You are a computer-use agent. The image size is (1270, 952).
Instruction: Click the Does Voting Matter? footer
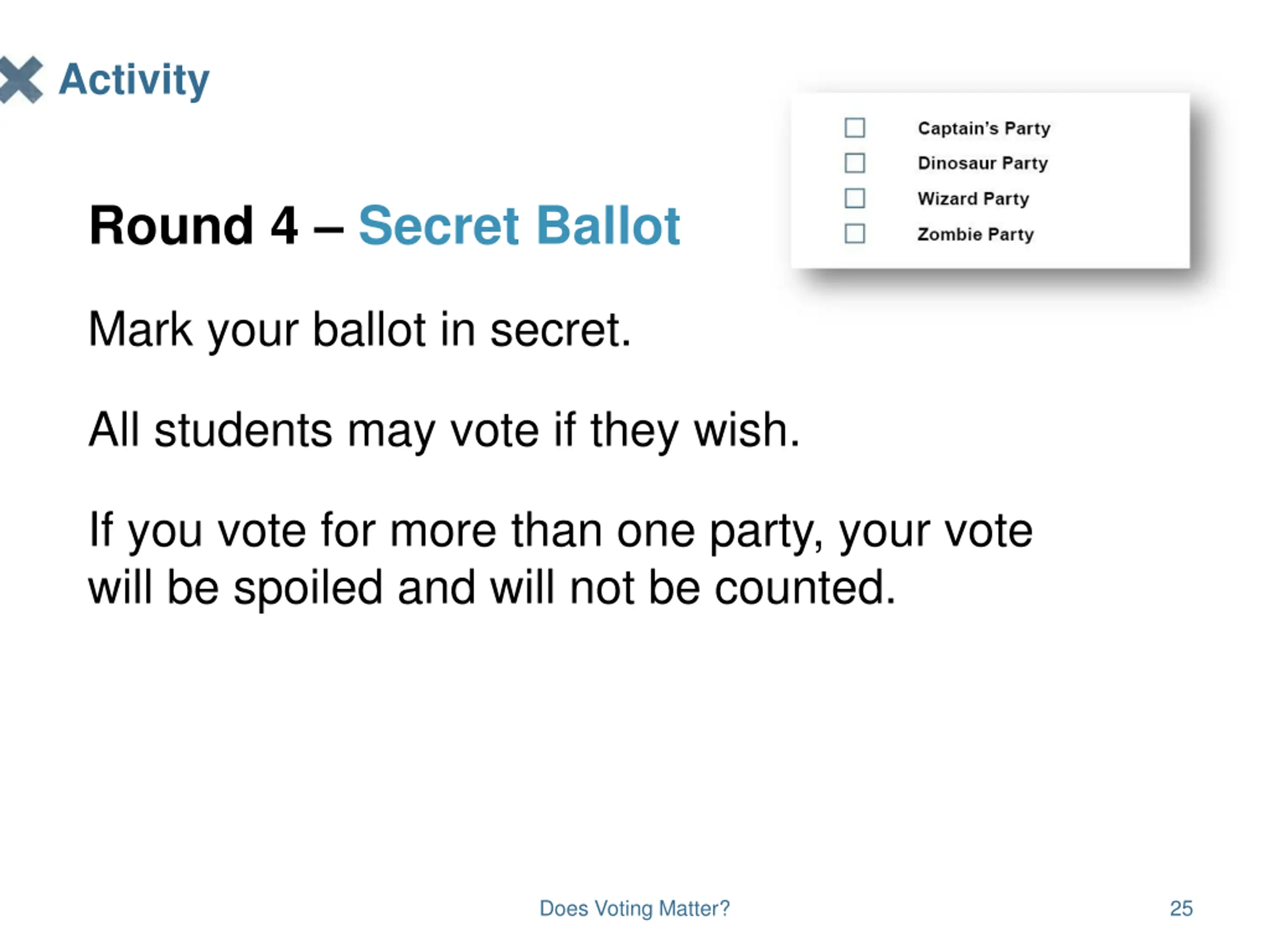tap(635, 908)
